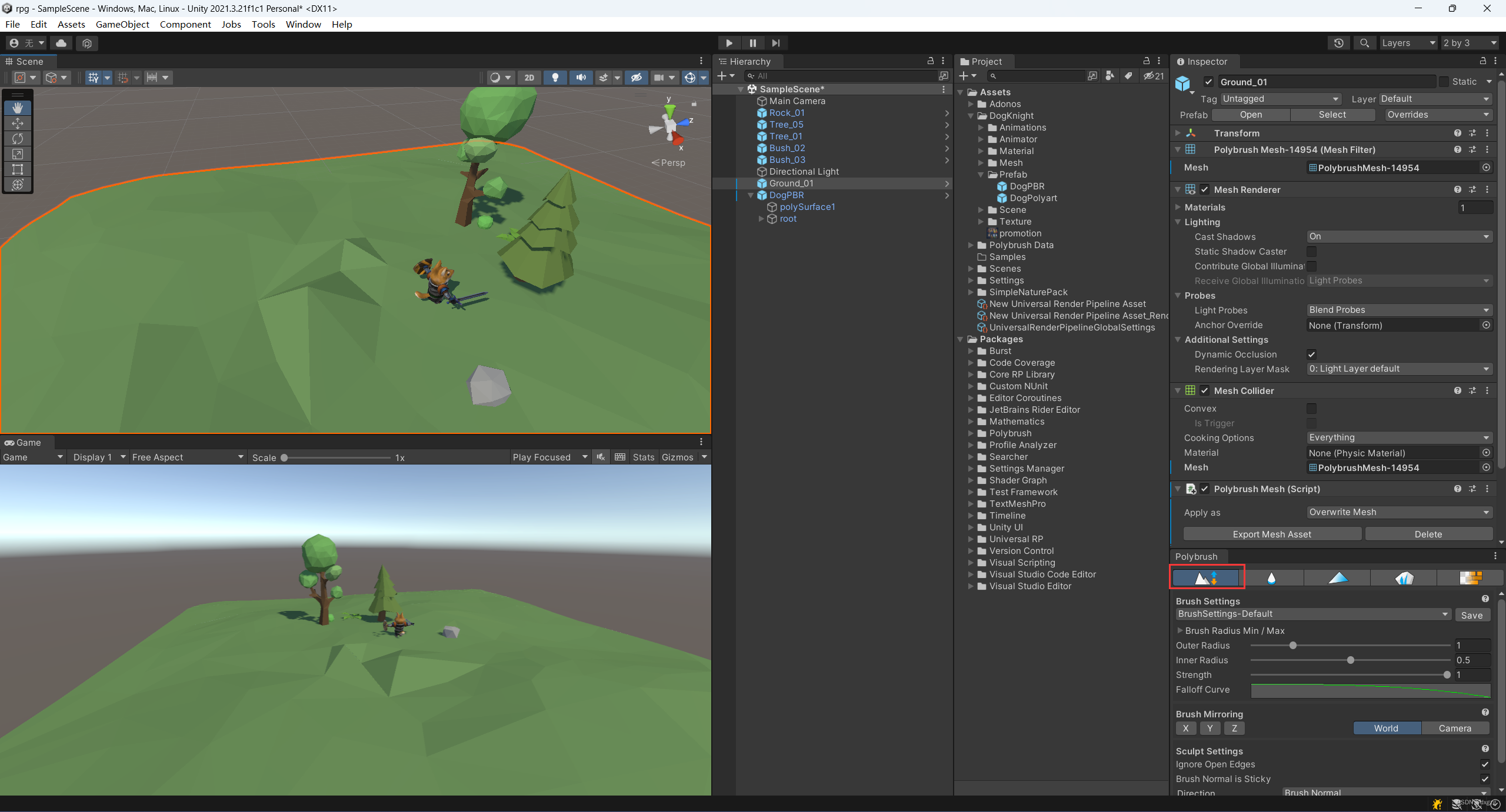This screenshot has height=812, width=1506.
Task: Click Export Mesh Asset button
Action: (x=1272, y=533)
